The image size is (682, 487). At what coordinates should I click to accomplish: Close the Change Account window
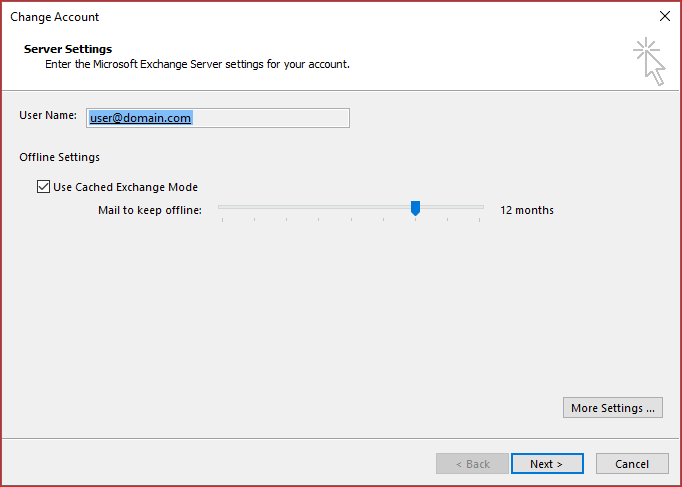click(x=665, y=17)
